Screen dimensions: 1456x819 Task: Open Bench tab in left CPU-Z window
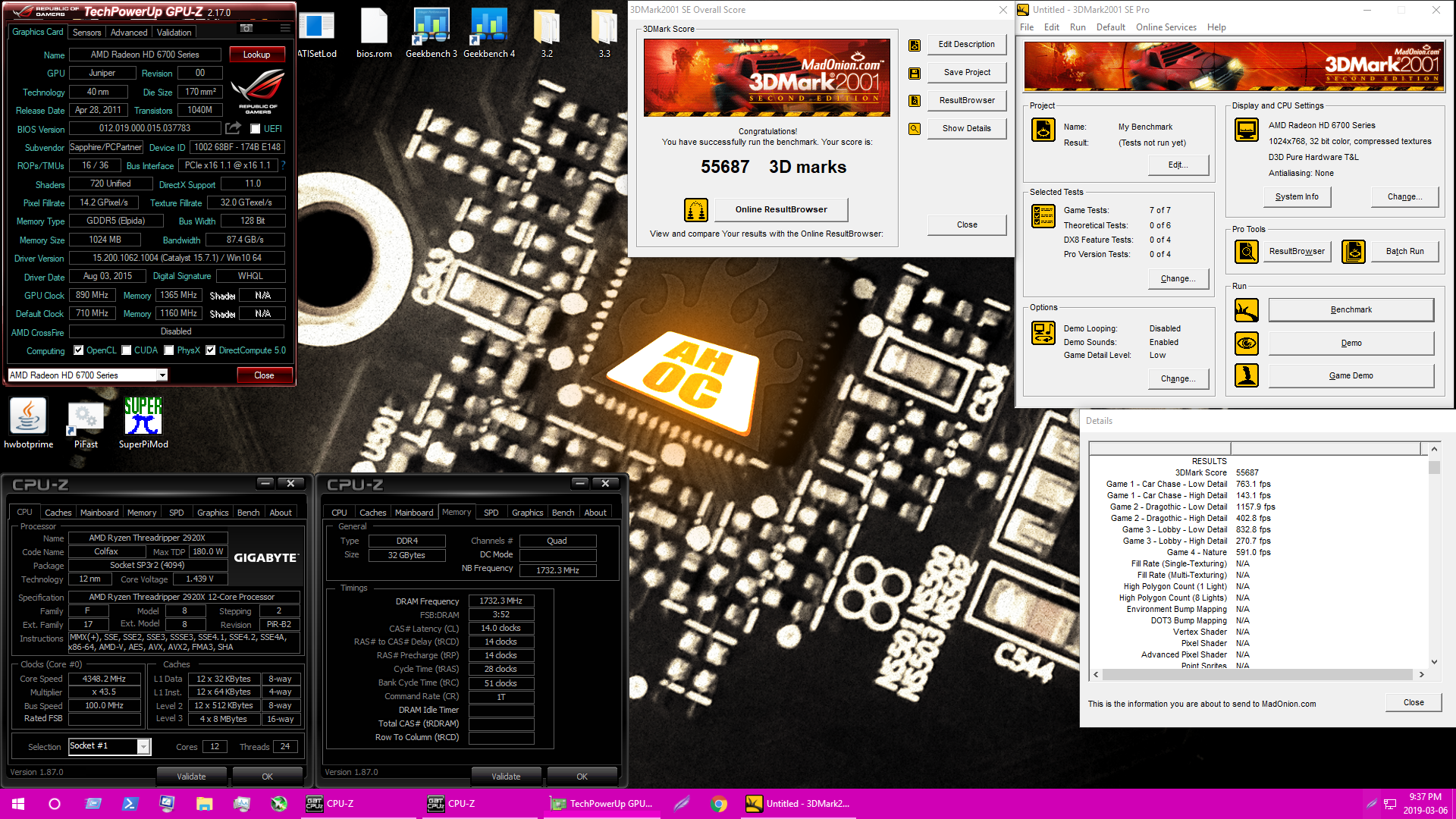(x=248, y=513)
